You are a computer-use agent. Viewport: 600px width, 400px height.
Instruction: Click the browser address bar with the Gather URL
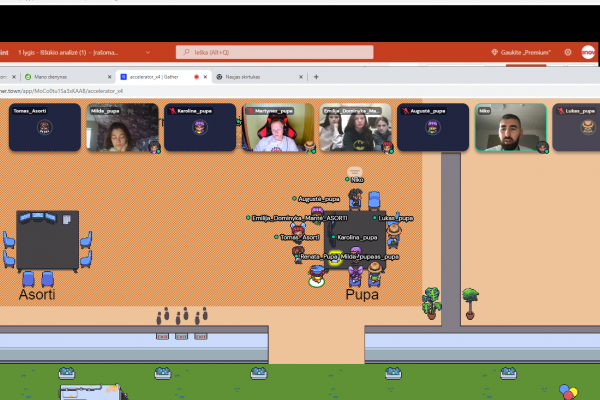tap(61, 91)
